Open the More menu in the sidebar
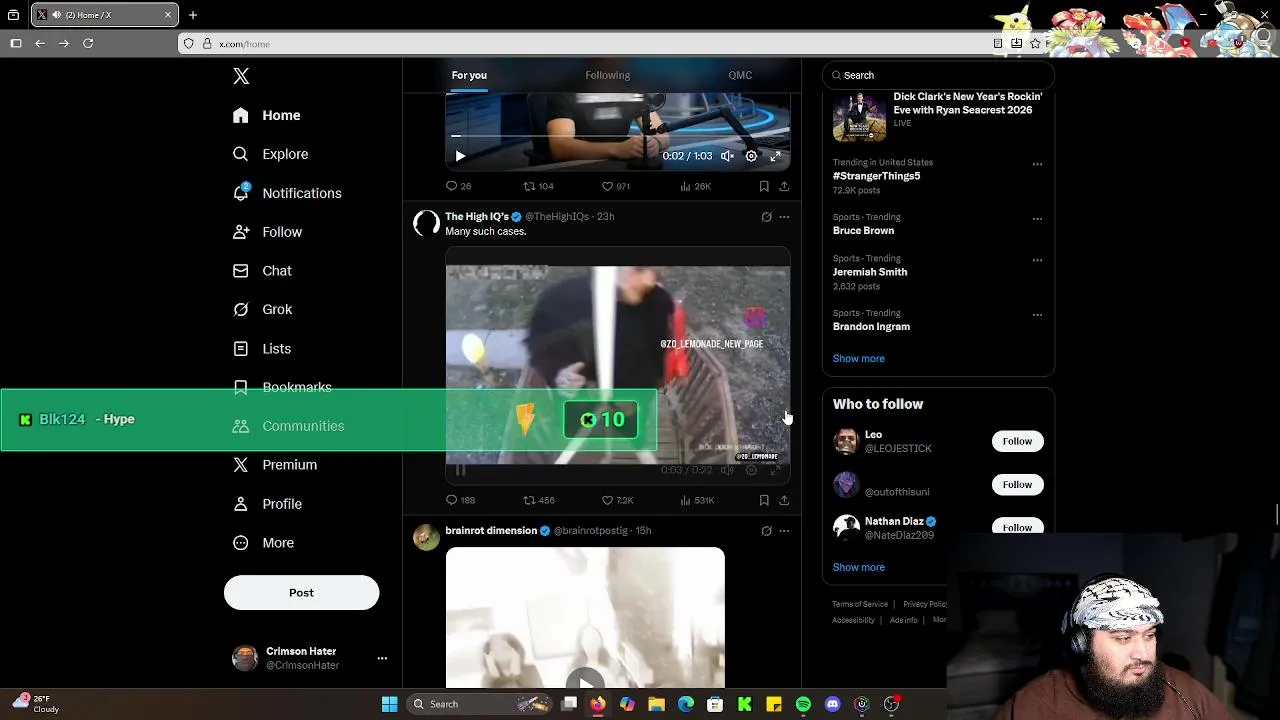This screenshot has width=1280, height=720. click(263, 543)
